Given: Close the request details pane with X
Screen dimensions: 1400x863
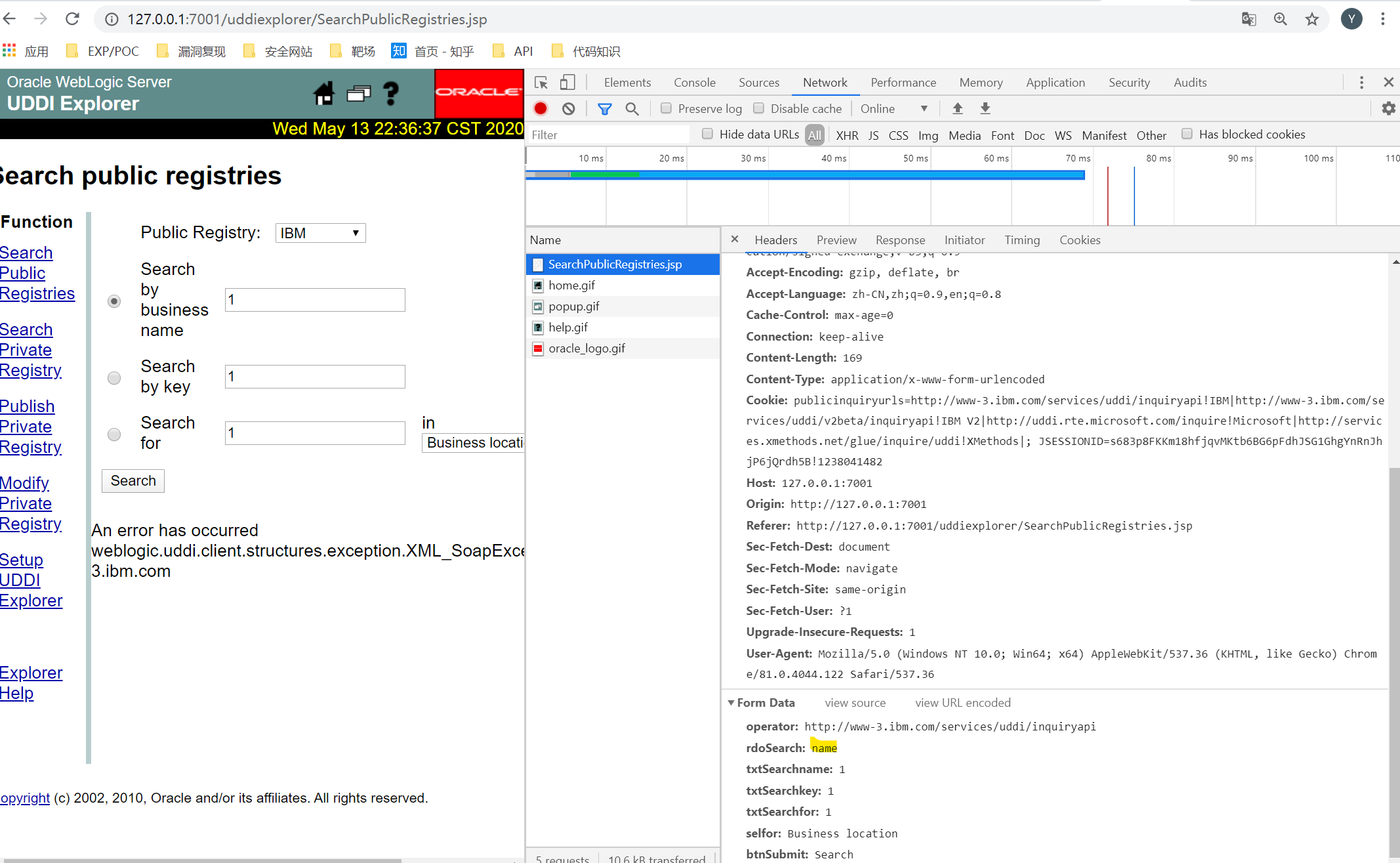Looking at the screenshot, I should pyautogui.click(x=735, y=240).
